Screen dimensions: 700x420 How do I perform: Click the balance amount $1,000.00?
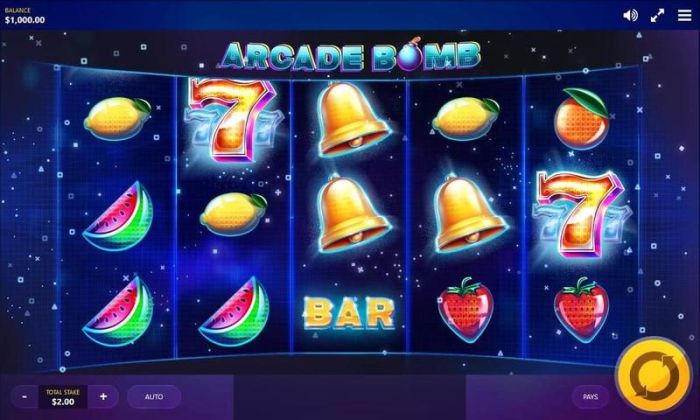tap(25, 20)
